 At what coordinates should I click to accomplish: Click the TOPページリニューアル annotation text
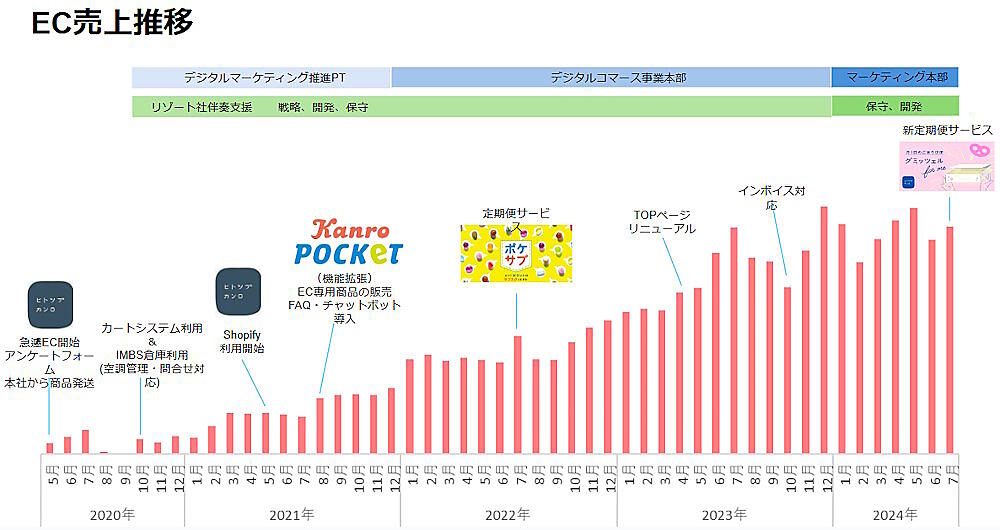coord(661,222)
